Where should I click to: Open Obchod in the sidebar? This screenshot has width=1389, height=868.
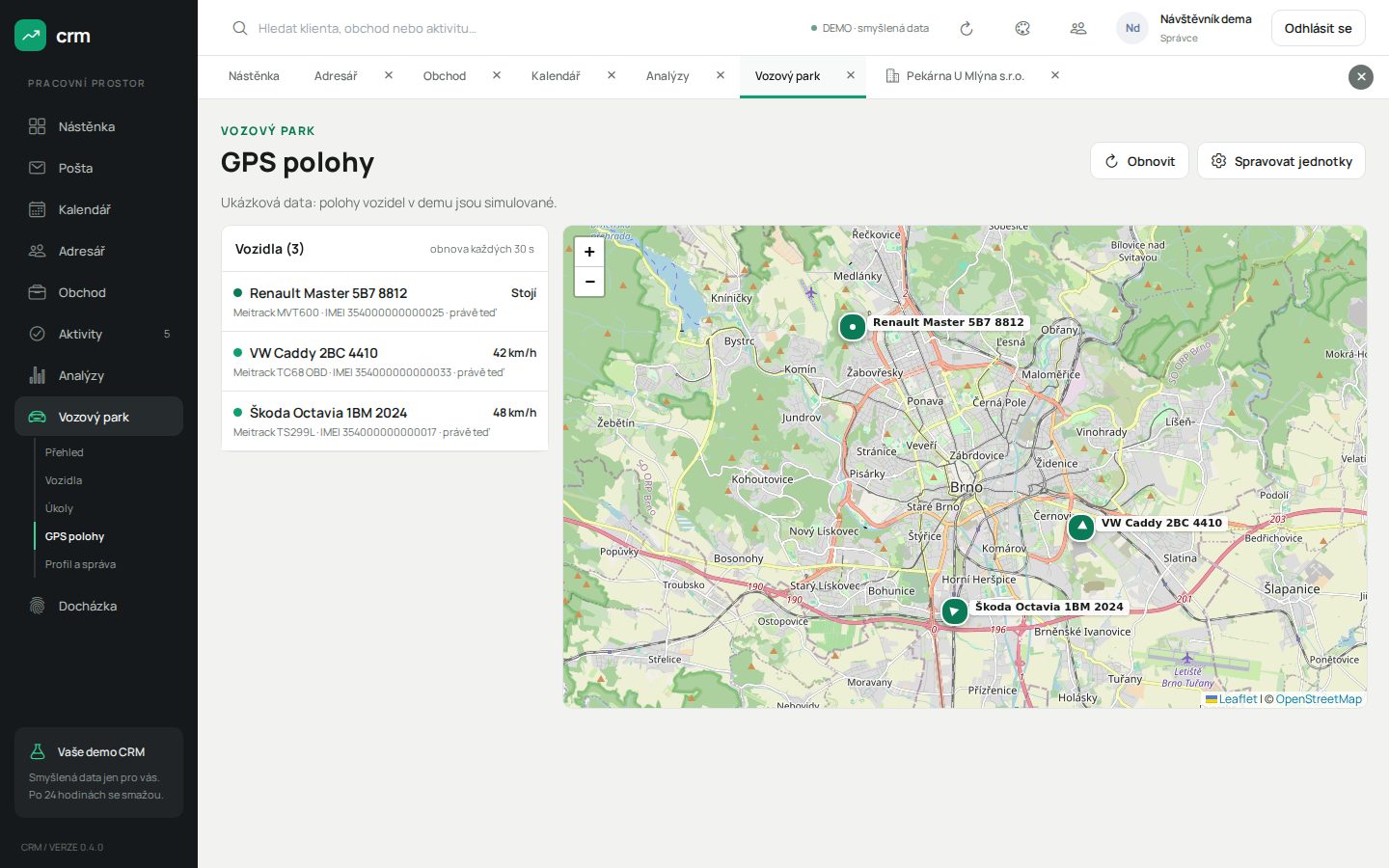(98, 292)
